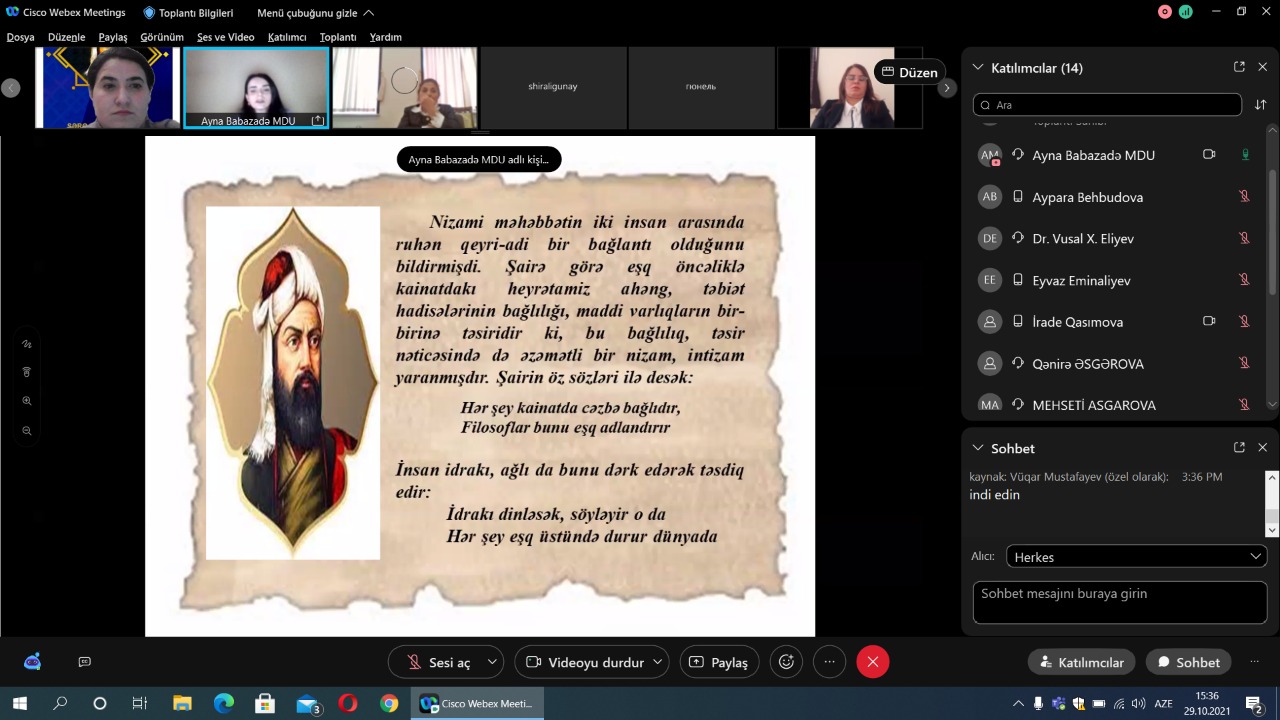The image size is (1280, 720).
Task: Open the Webex Assistant robot icon
Action: click(x=32, y=662)
